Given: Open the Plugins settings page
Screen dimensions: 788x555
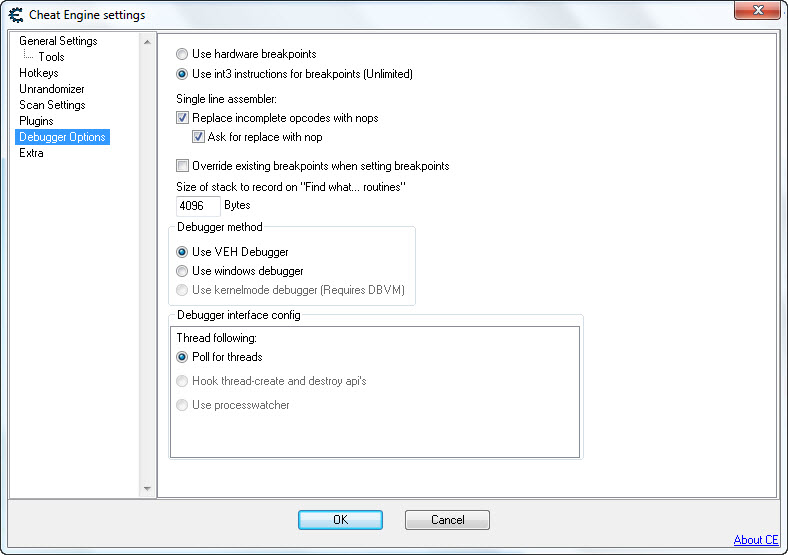Looking at the screenshot, I should (x=36, y=121).
